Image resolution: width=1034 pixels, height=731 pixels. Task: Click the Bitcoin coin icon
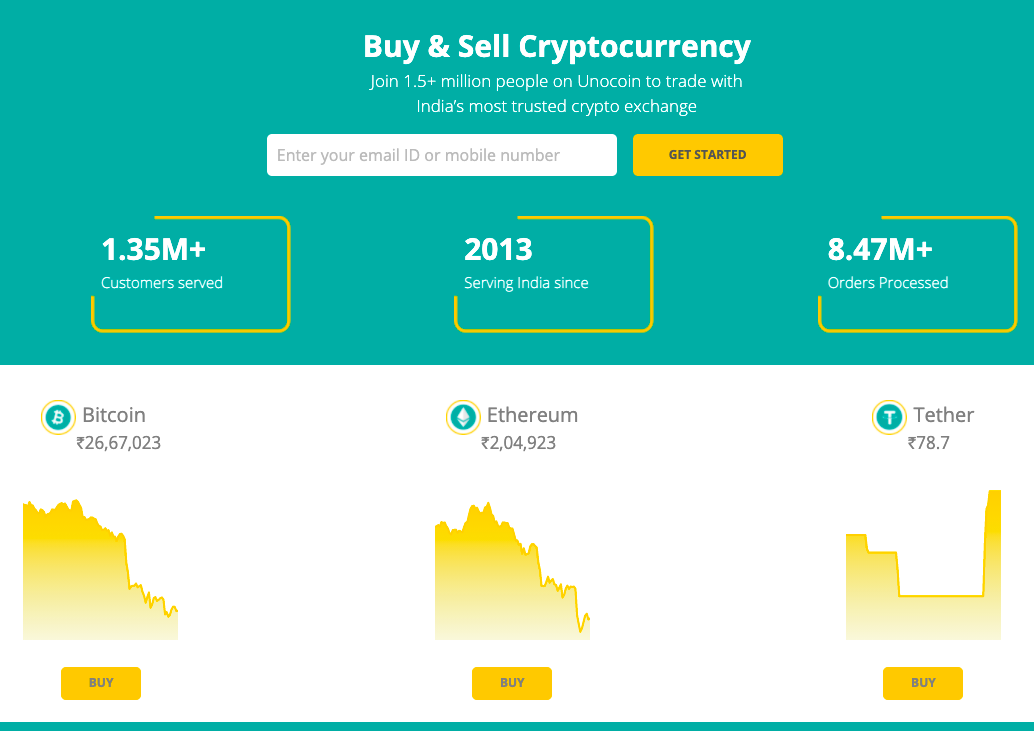(58, 417)
